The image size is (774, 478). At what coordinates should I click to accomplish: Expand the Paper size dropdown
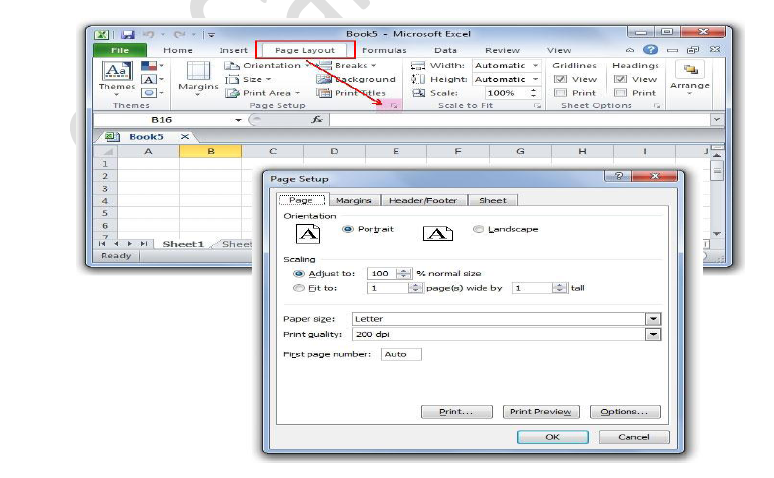[653, 319]
